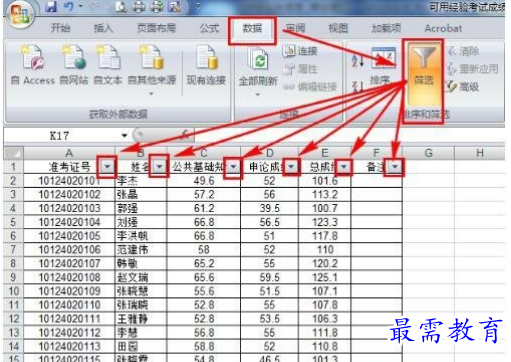This screenshot has width=511, height=362.
Task: Click the name cell 范建伟
Action: click(141, 249)
